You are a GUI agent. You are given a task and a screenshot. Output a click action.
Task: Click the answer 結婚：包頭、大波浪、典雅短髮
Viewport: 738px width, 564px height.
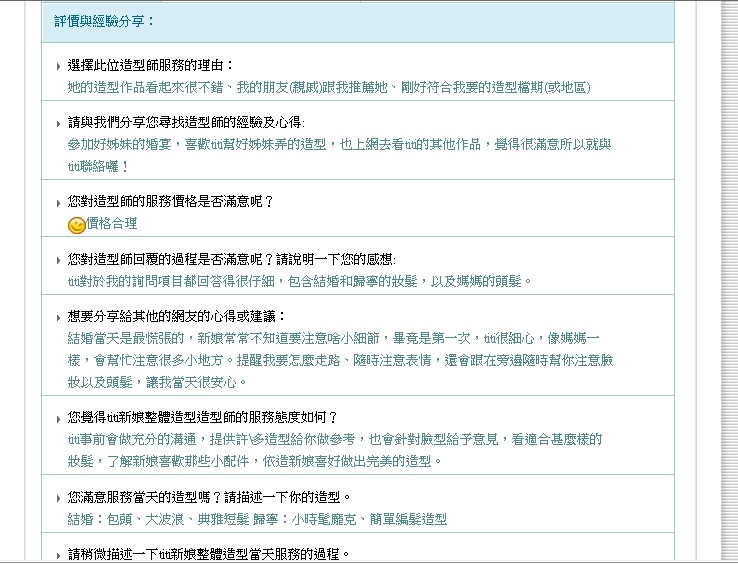tap(257, 519)
